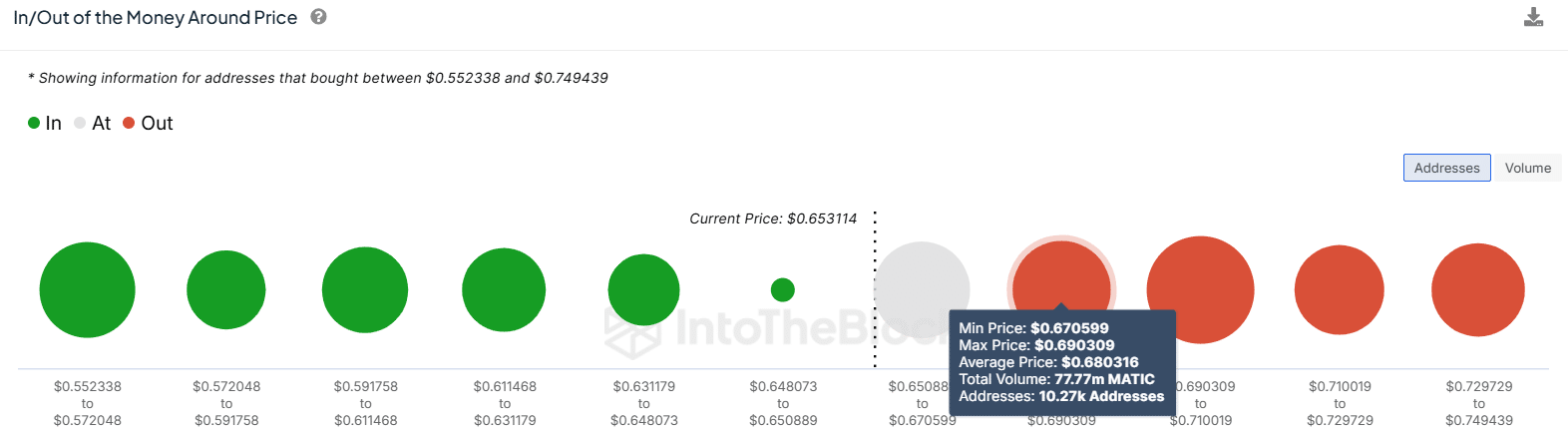Select the green bubble for $0.611468 to $0.631179

[504, 289]
